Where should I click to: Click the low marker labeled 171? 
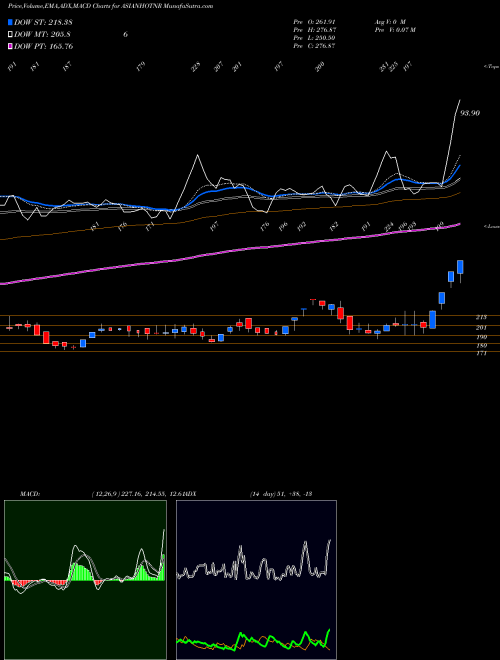click(x=150, y=225)
